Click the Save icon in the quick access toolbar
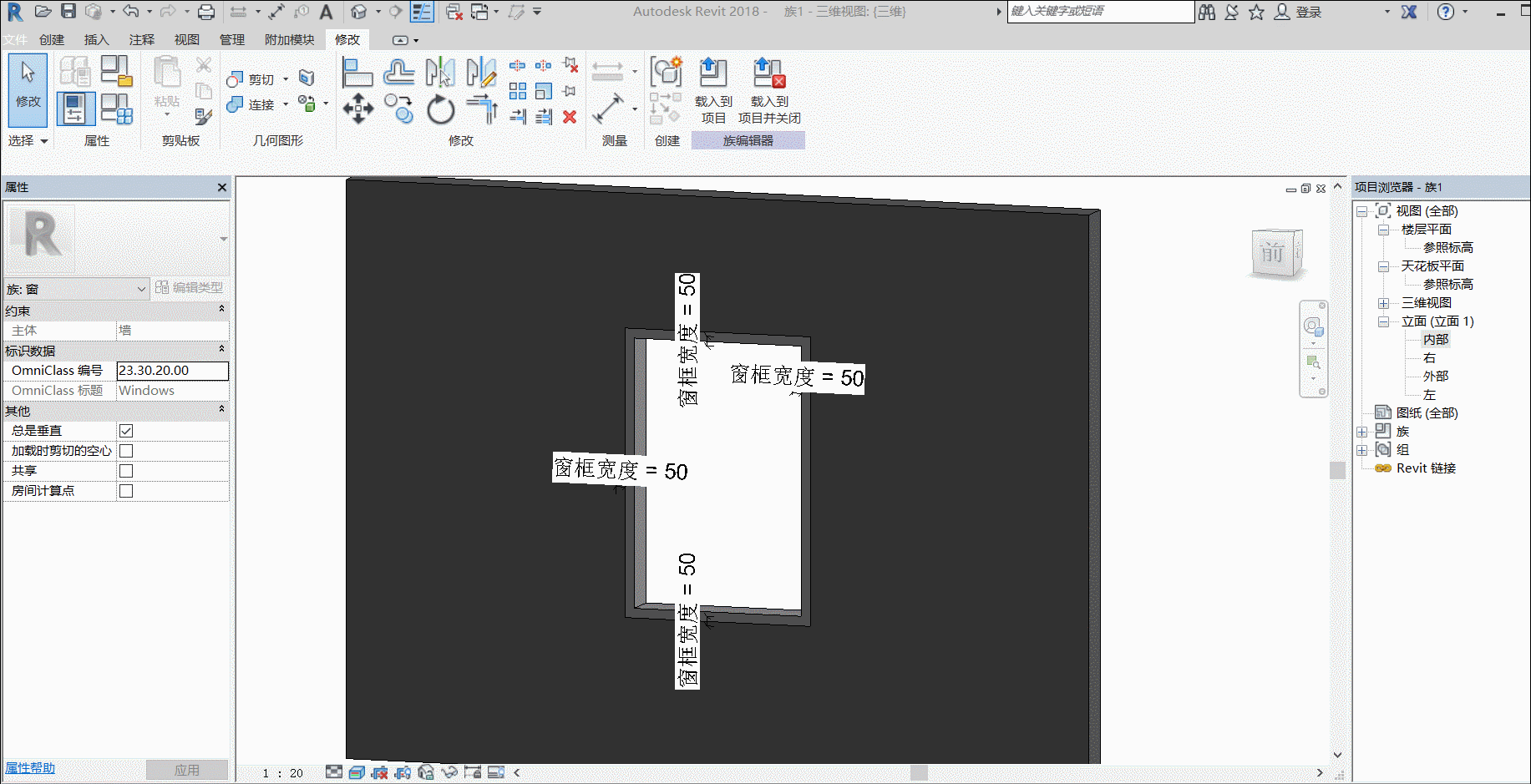This screenshot has height=784, width=1531. pos(68,12)
